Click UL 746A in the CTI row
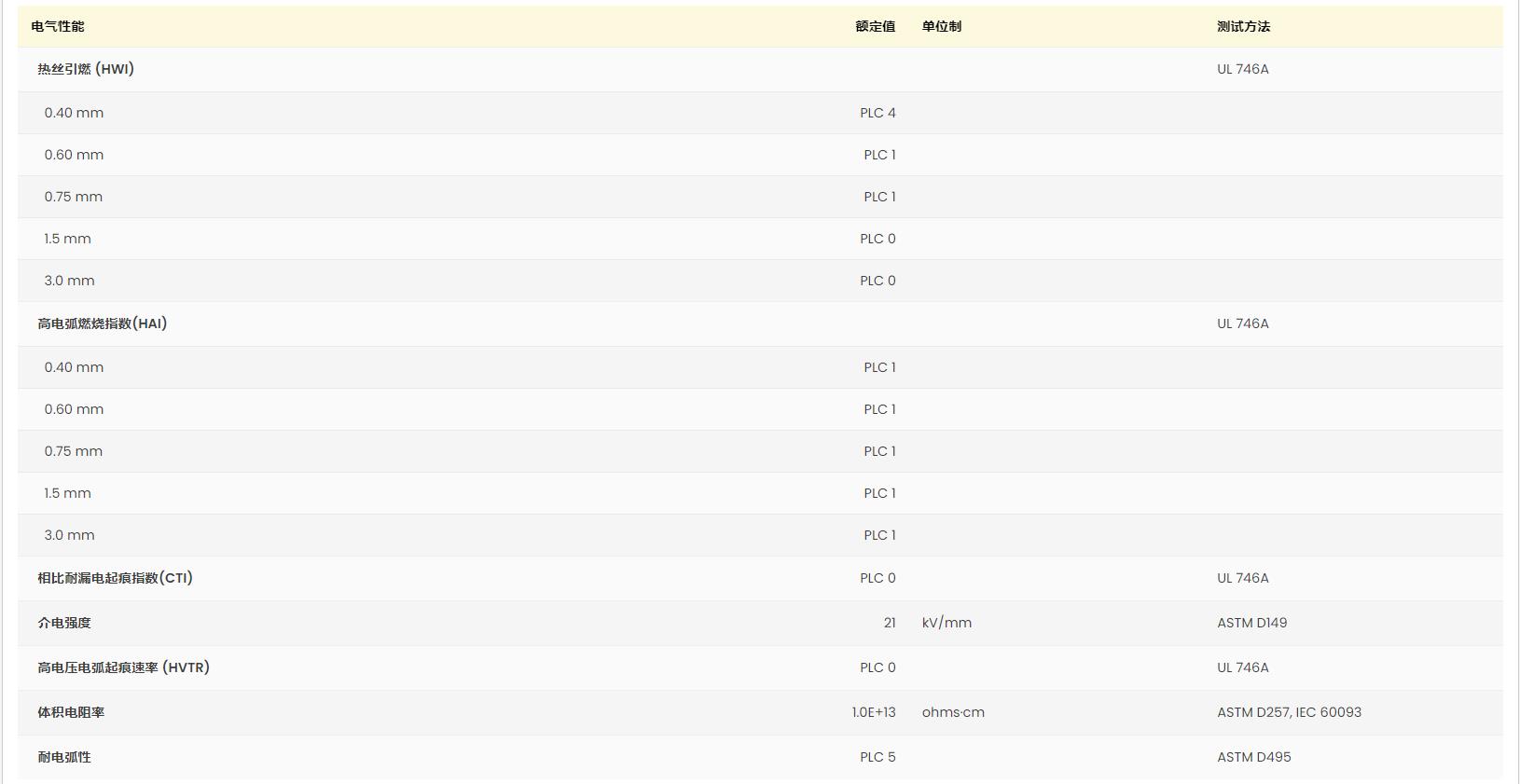Screen dimensions: 1520x784 click(1243, 578)
